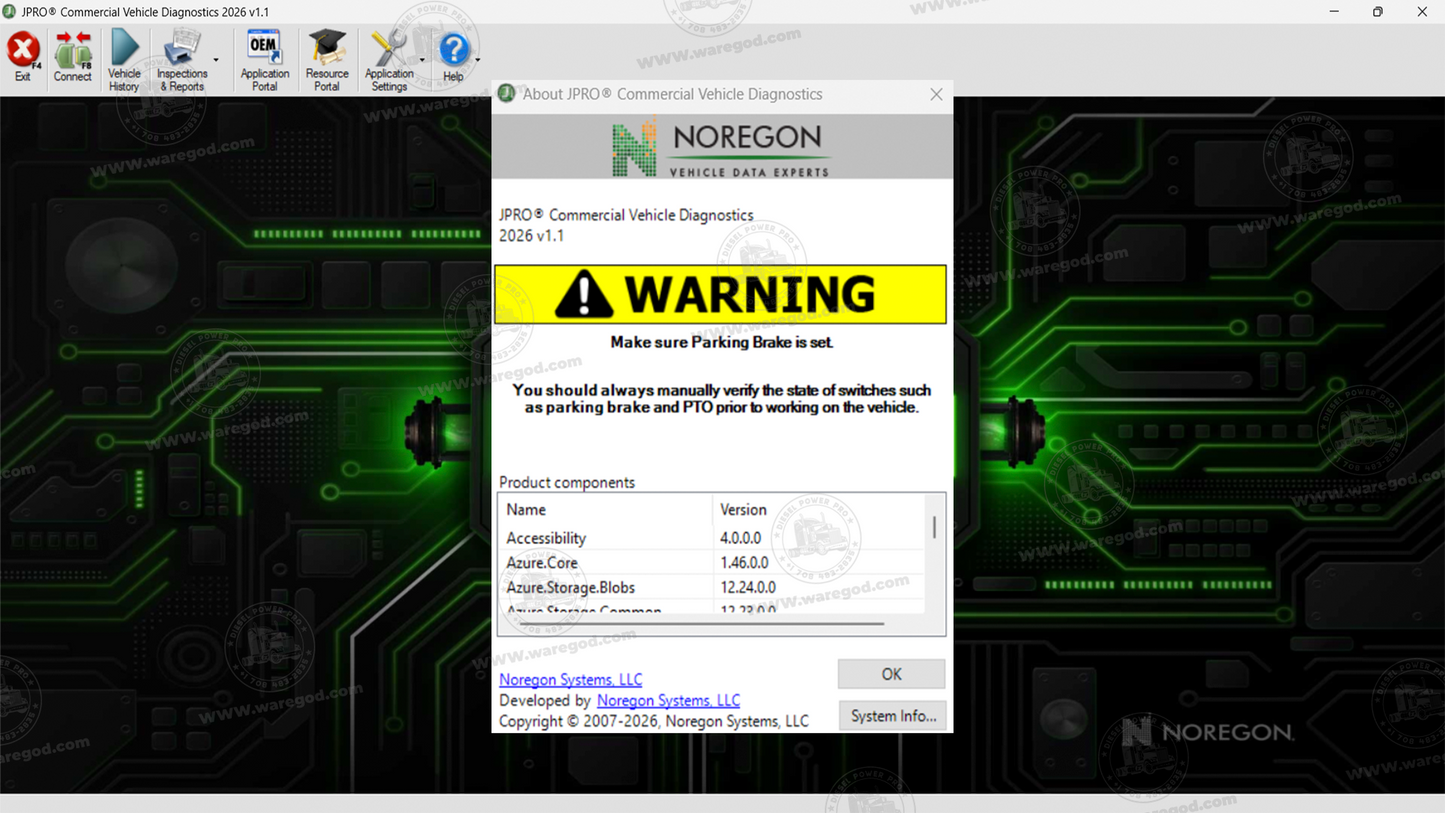Image resolution: width=1445 pixels, height=813 pixels.
Task: Open System Info from About dialog
Action: point(892,716)
